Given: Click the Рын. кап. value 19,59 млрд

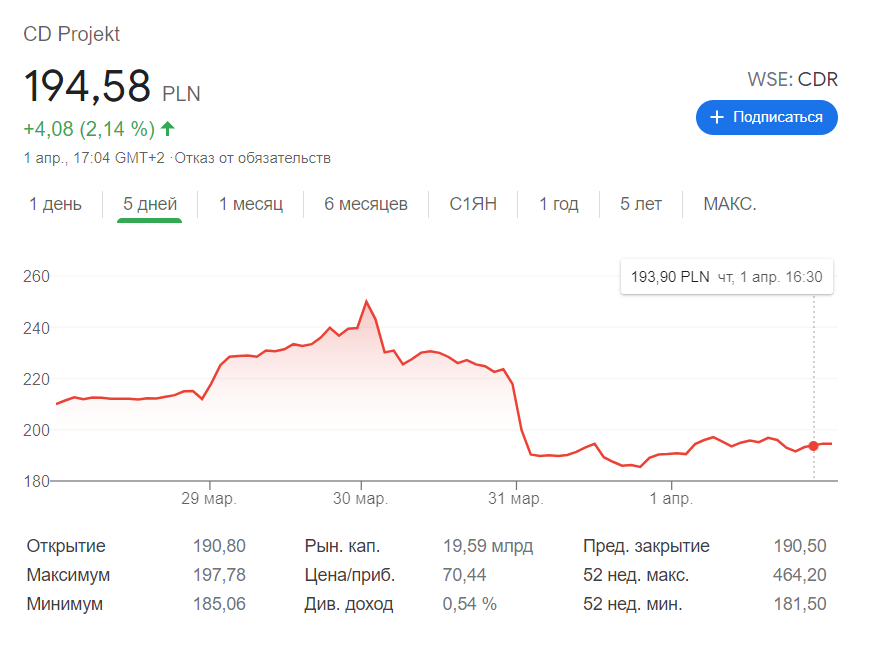Looking at the screenshot, I should point(488,546).
